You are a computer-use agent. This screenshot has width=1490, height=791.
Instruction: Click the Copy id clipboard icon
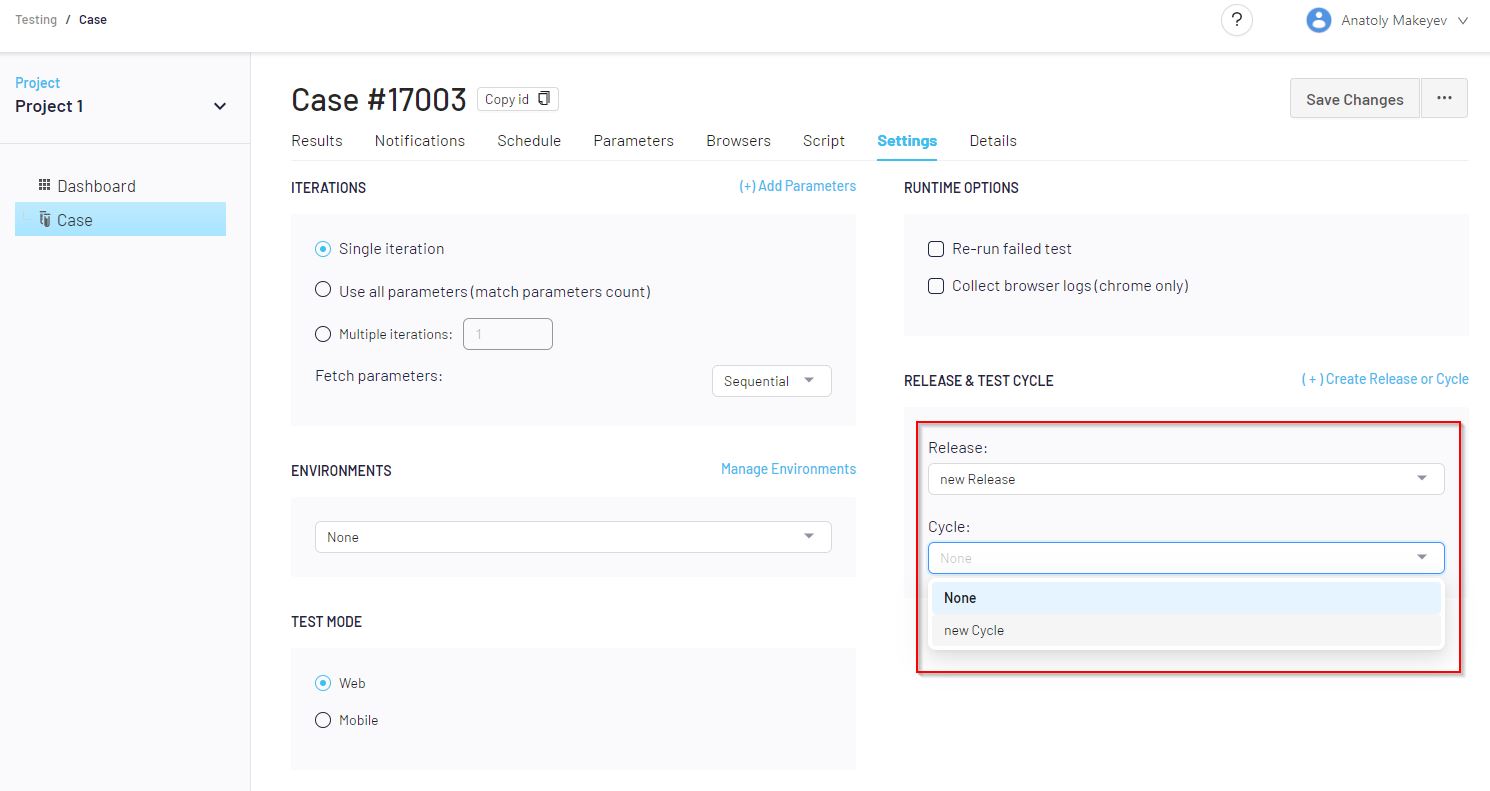(x=544, y=99)
